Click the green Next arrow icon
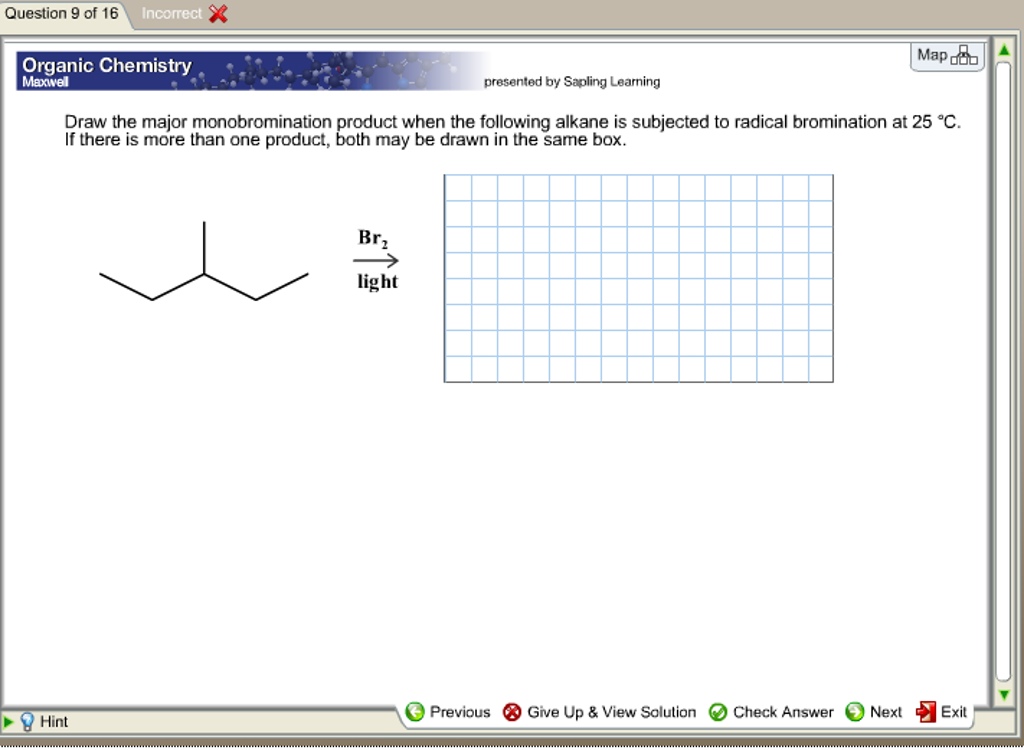Viewport: 1024px width, 750px height. point(855,712)
